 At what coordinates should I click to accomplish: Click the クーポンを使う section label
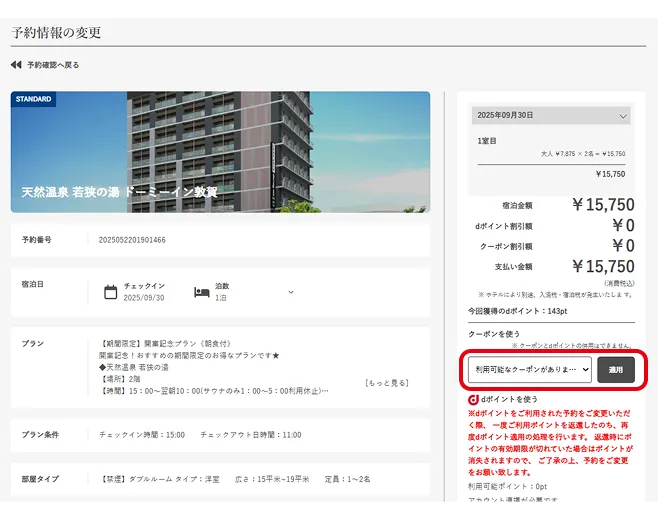494,334
